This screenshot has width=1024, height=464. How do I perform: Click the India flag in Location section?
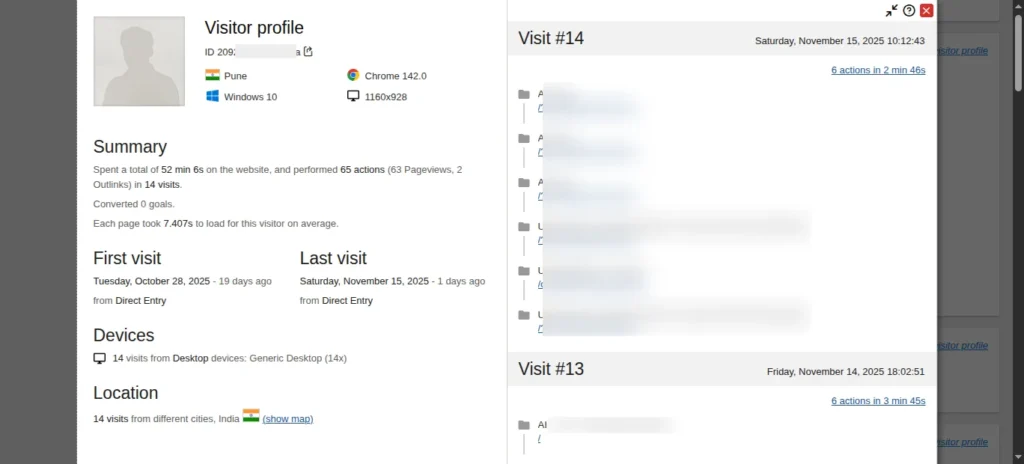251,415
